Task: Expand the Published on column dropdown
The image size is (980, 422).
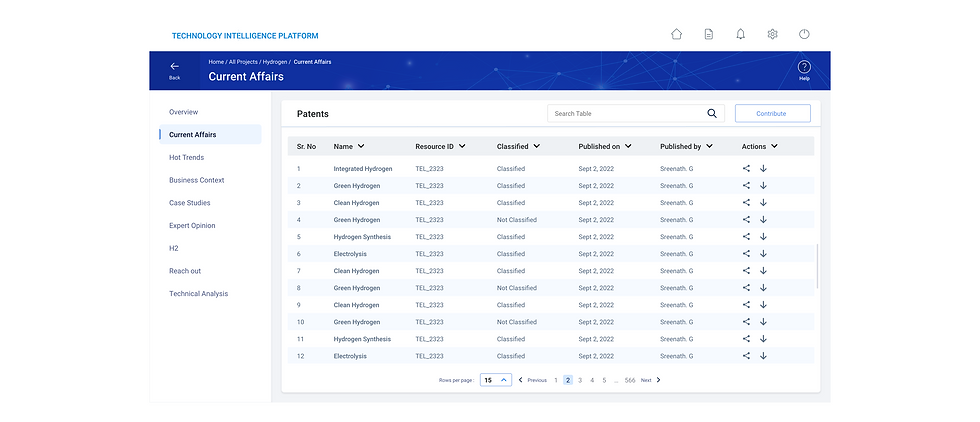Action: (629, 147)
